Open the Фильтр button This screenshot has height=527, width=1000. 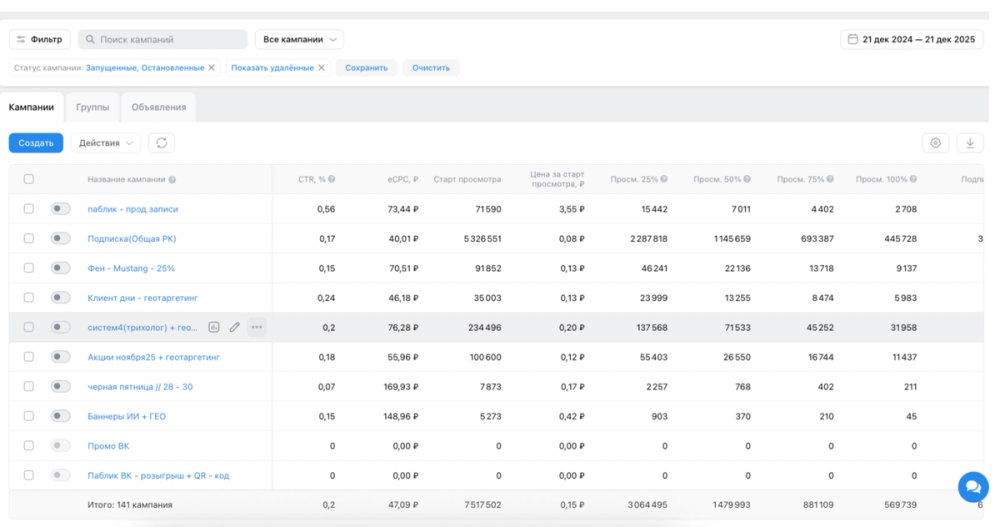point(40,40)
